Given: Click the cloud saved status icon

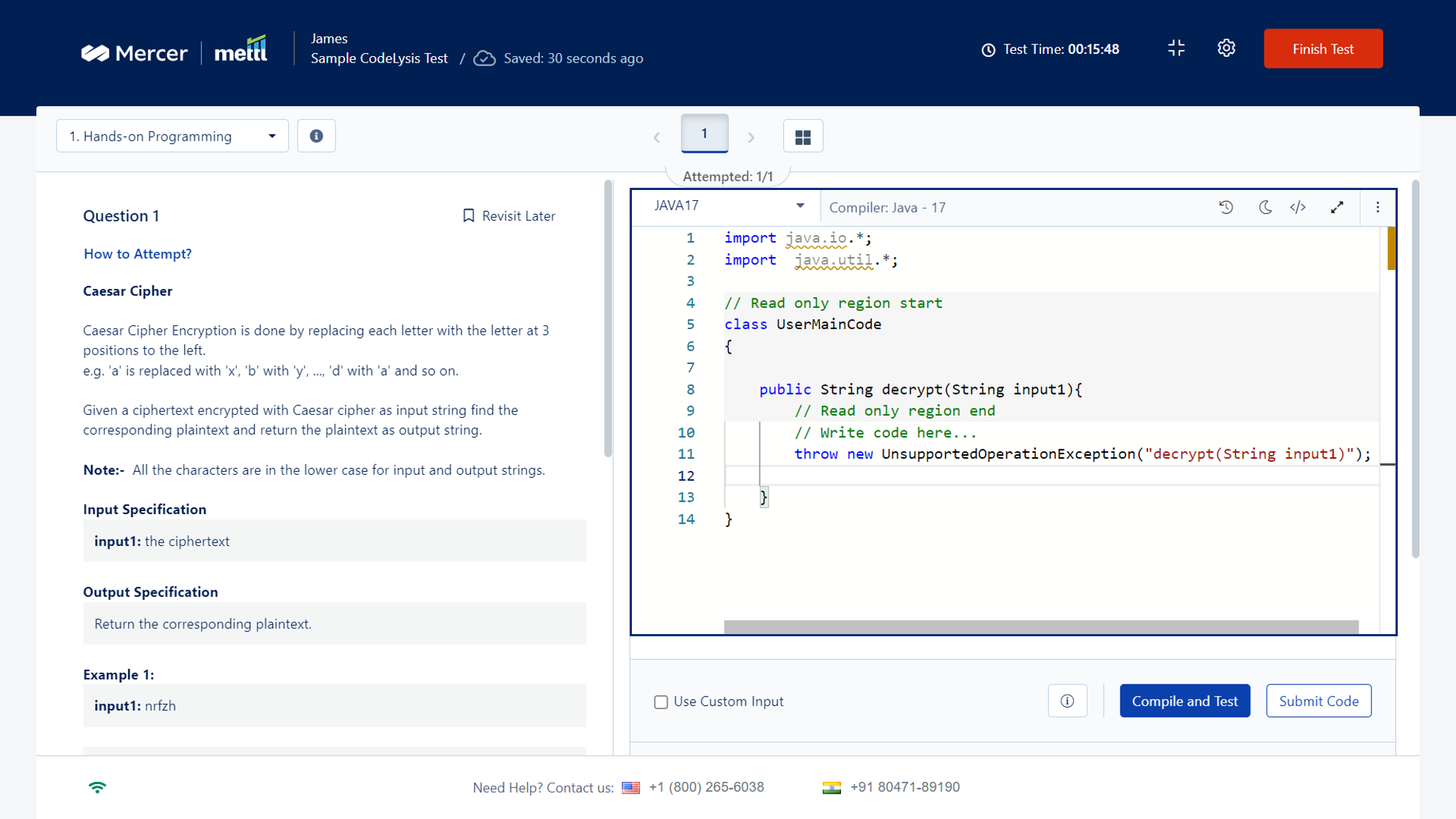Looking at the screenshot, I should click(484, 58).
